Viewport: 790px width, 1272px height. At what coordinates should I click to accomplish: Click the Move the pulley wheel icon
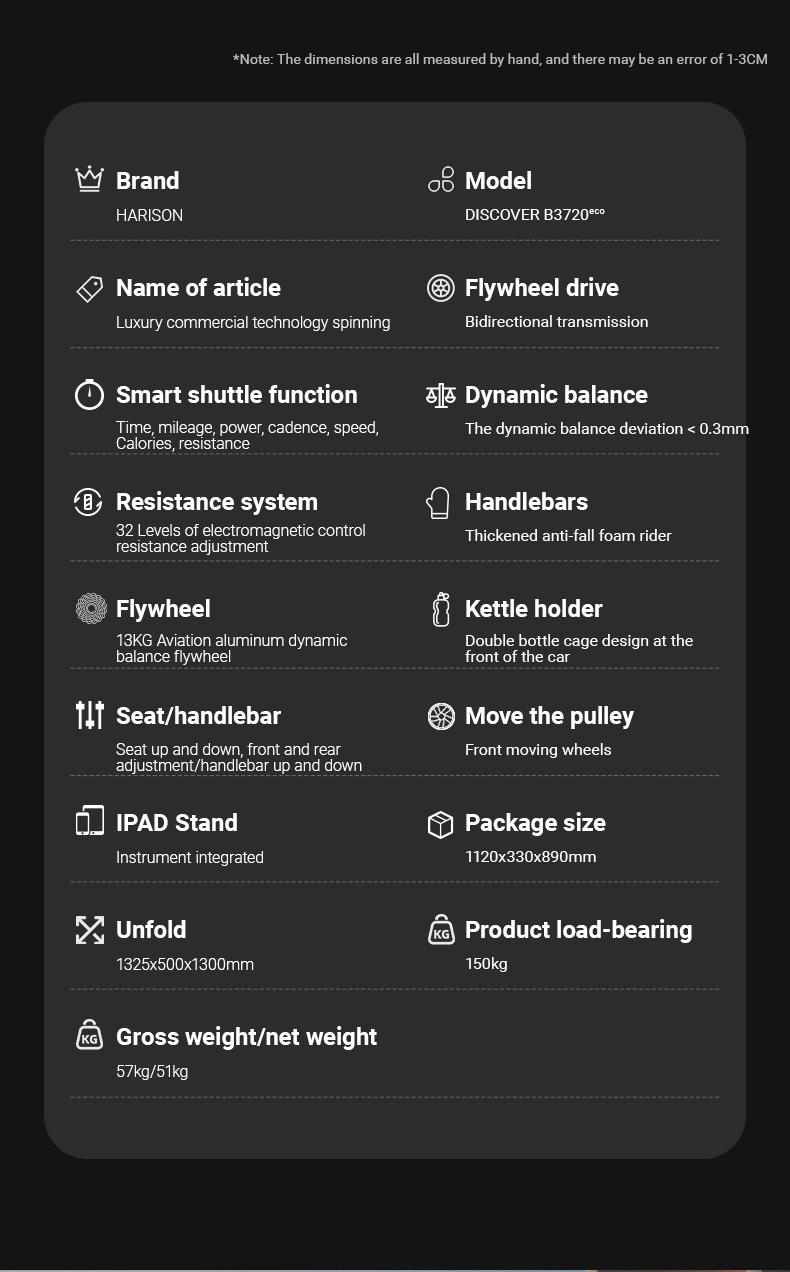click(x=441, y=716)
